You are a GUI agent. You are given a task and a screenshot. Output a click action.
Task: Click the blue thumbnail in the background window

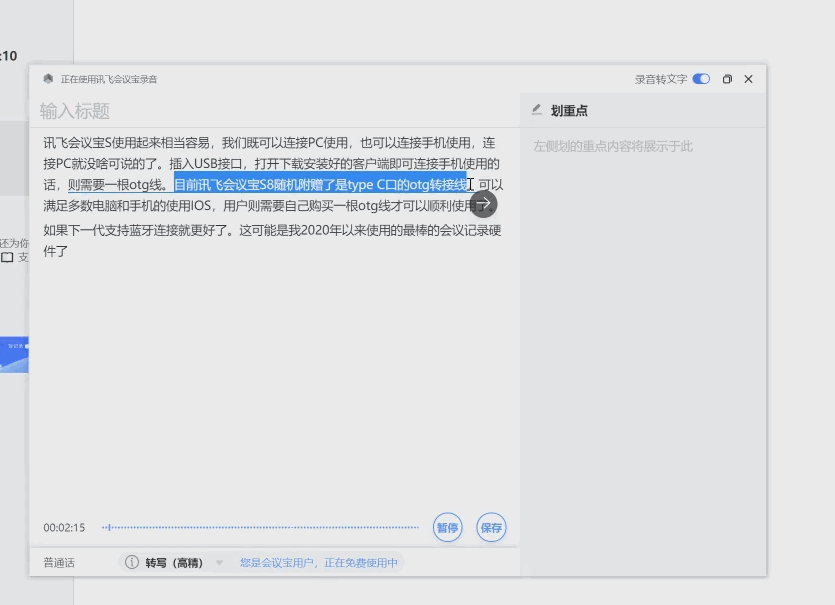pyautogui.click(x=14, y=354)
